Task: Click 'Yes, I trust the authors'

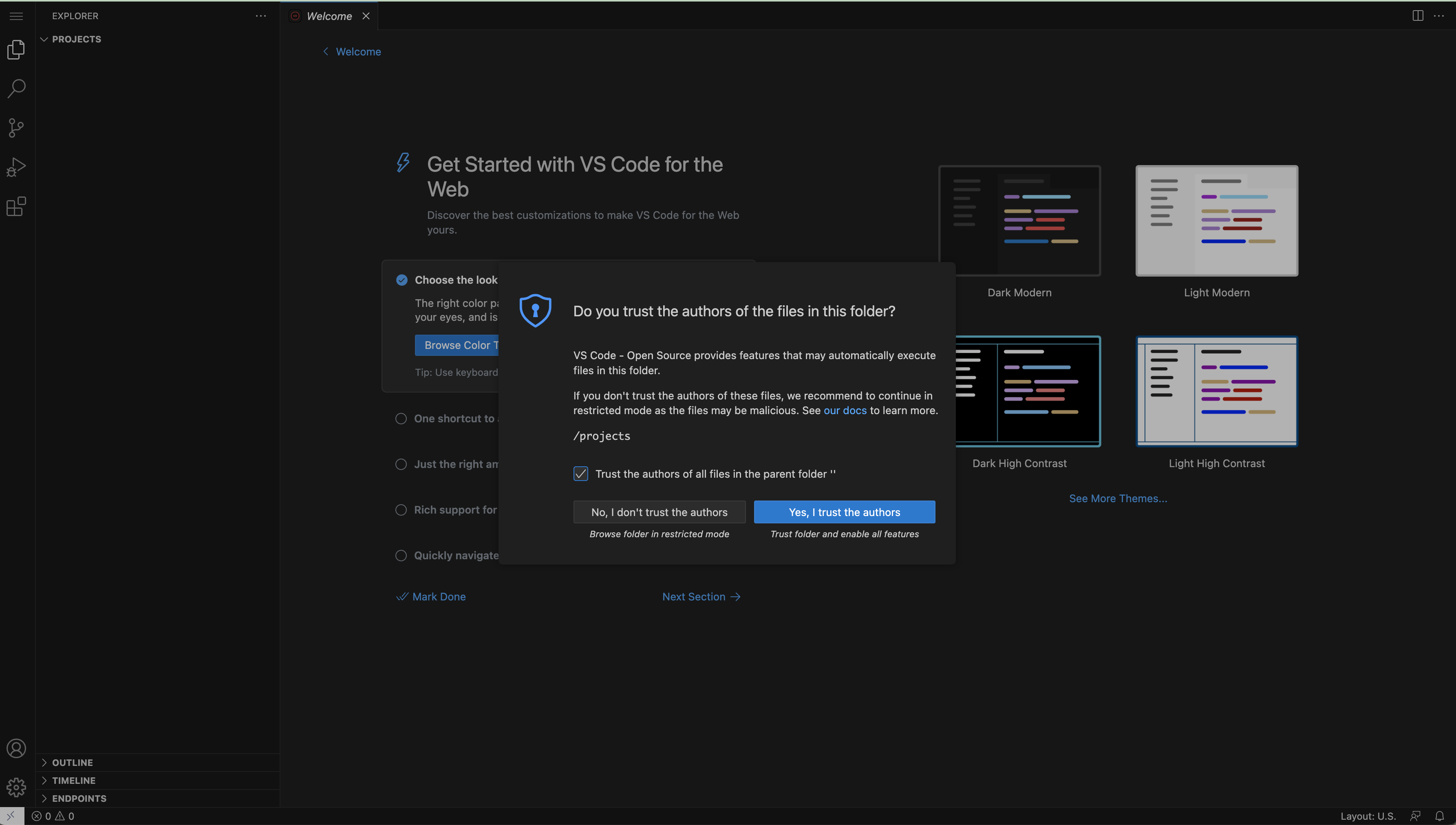Action: pos(844,512)
